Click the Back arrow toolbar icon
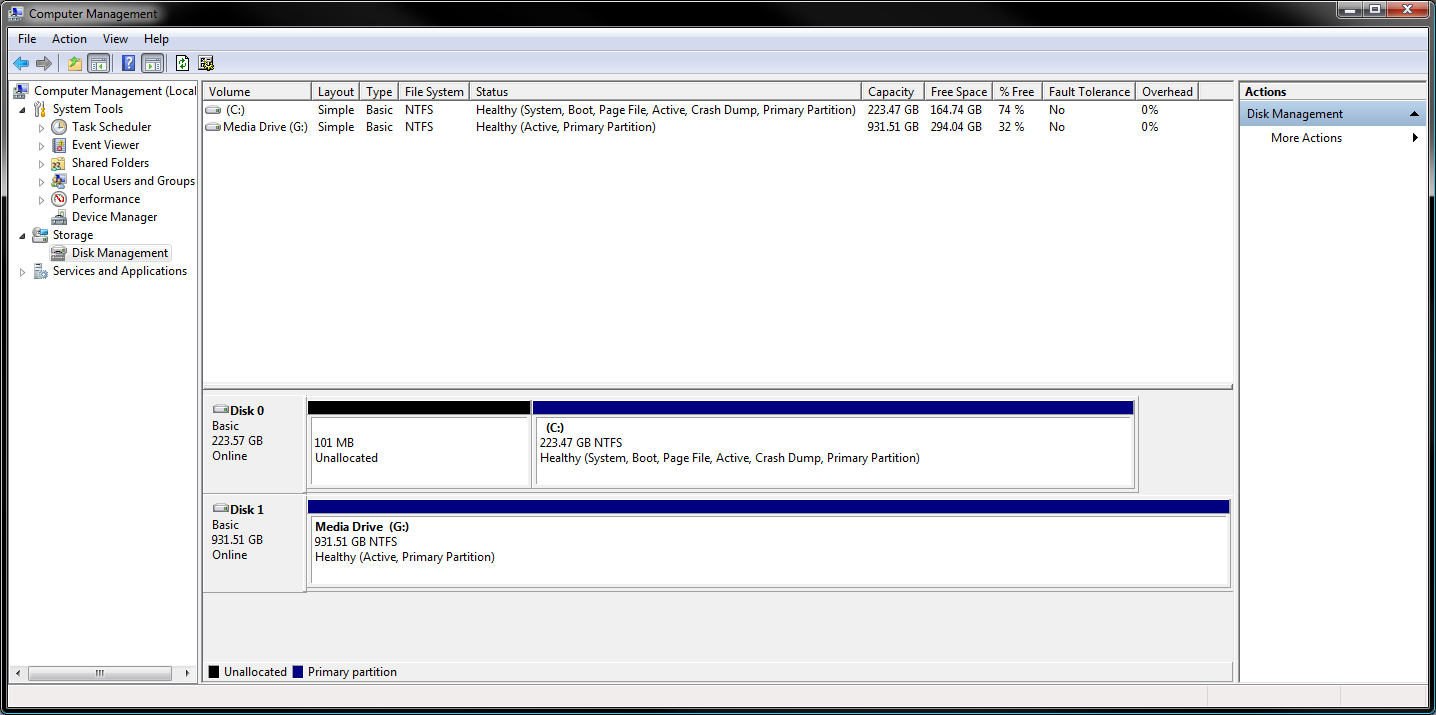Screen dimensions: 1436x715 (20, 63)
